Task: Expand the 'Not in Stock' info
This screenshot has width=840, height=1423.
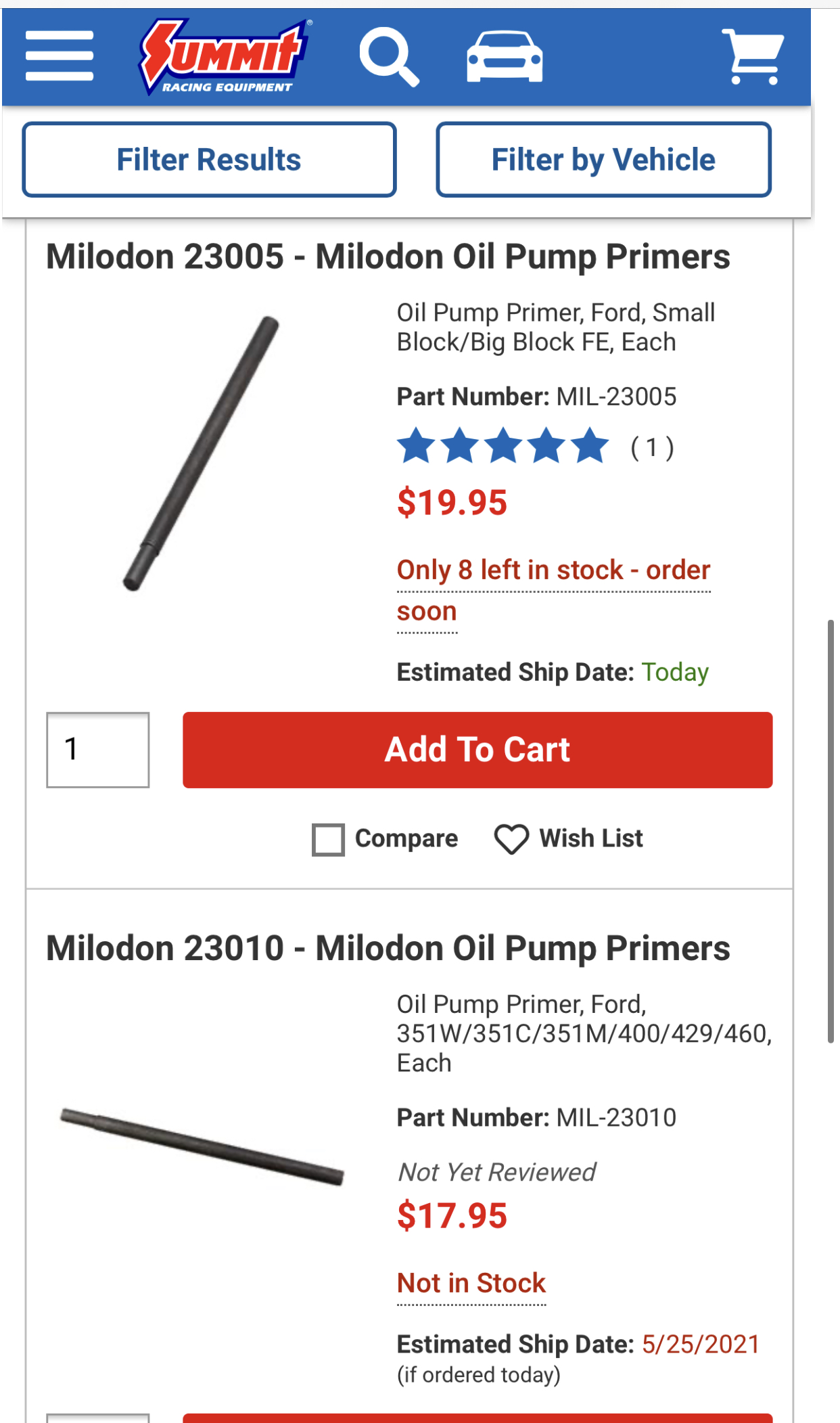Action: coord(471,1284)
